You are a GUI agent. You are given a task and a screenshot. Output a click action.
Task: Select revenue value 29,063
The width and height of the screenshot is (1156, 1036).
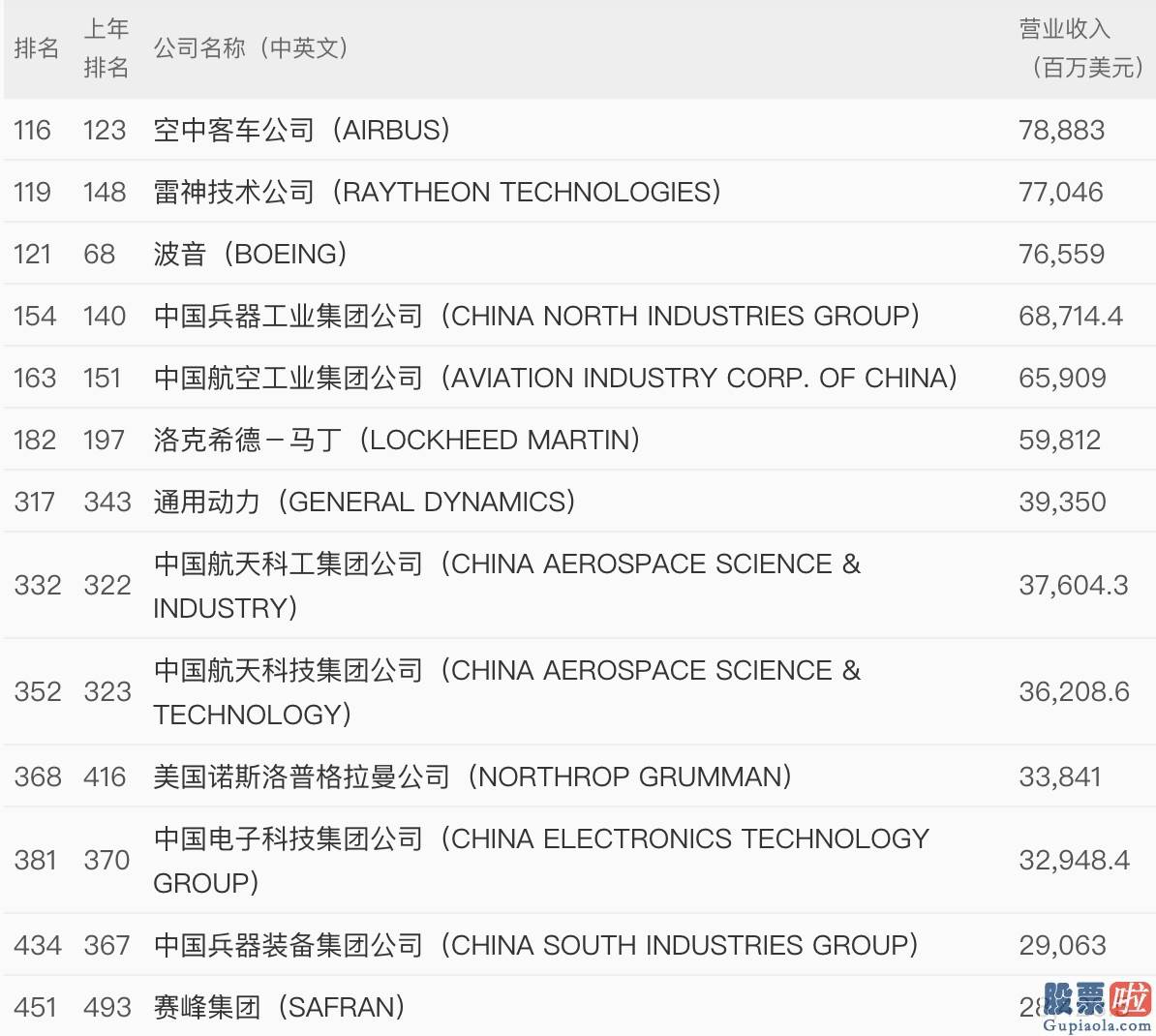point(1062,945)
